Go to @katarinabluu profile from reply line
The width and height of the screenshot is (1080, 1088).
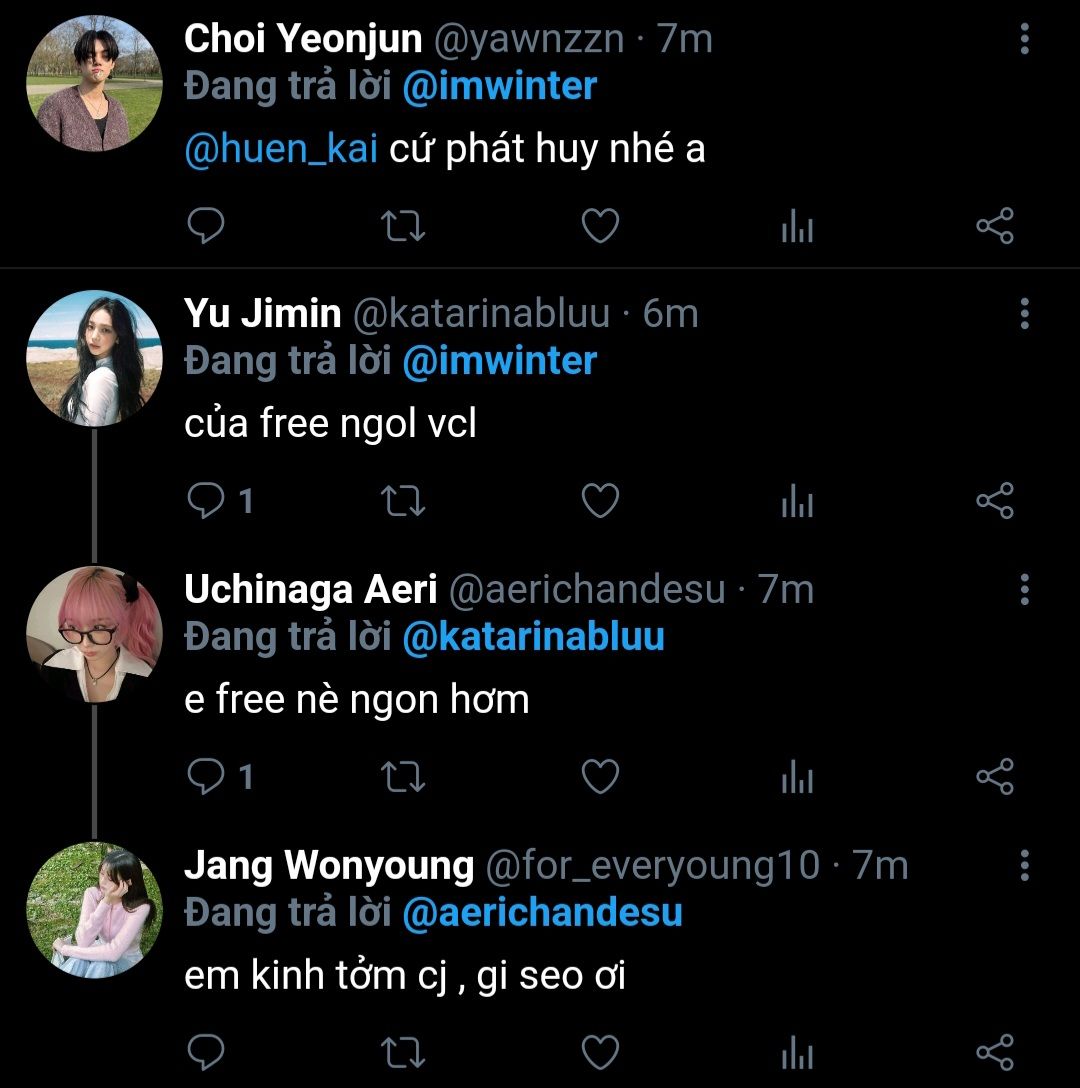pyautogui.click(x=533, y=637)
